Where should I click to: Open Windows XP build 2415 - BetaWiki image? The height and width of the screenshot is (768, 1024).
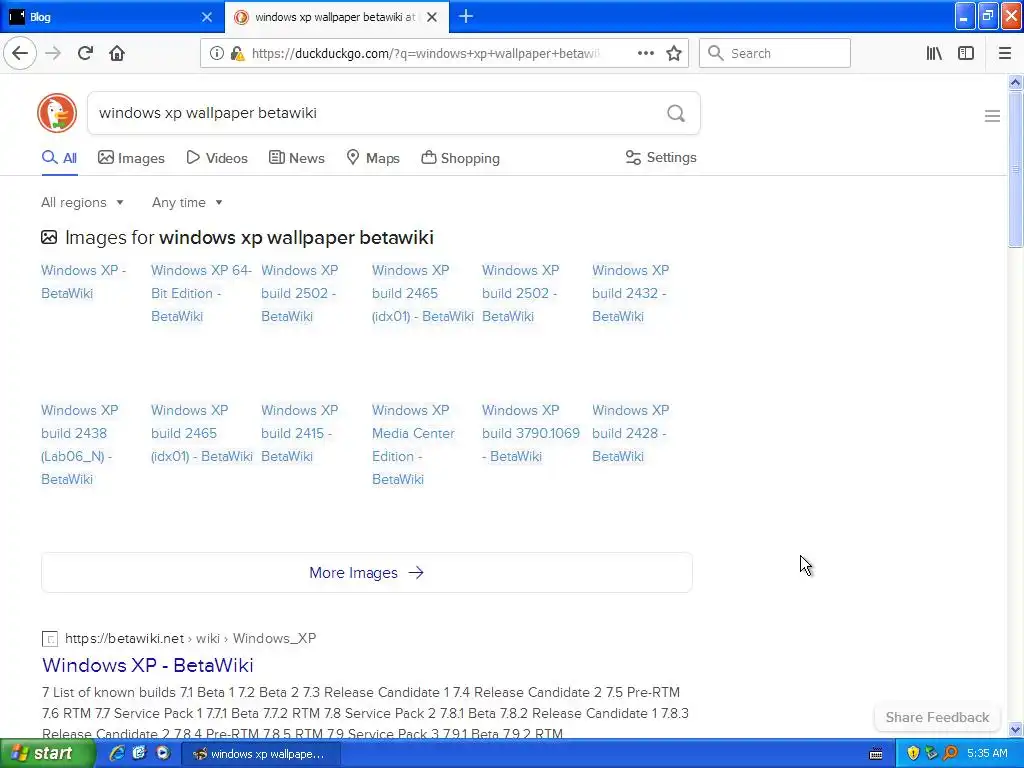click(300, 433)
